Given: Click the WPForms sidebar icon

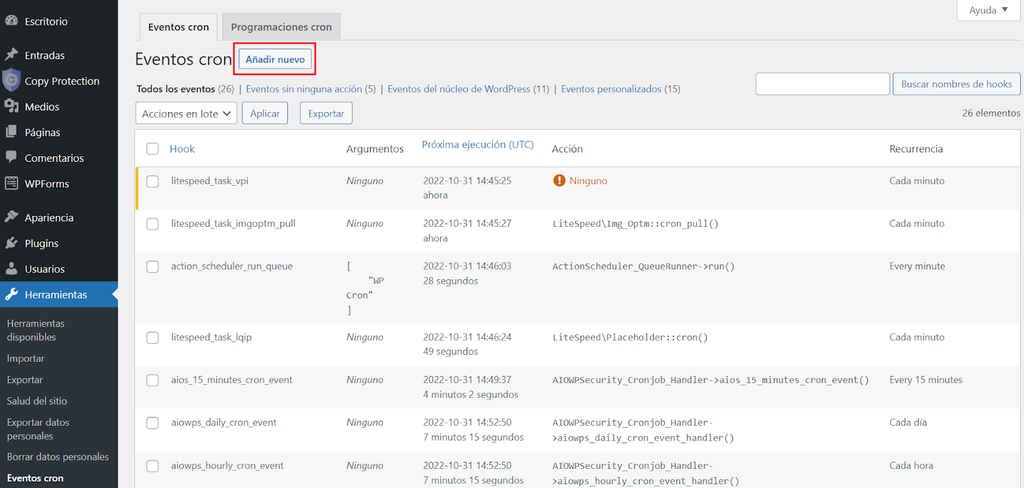Looking at the screenshot, I should 11,184.
